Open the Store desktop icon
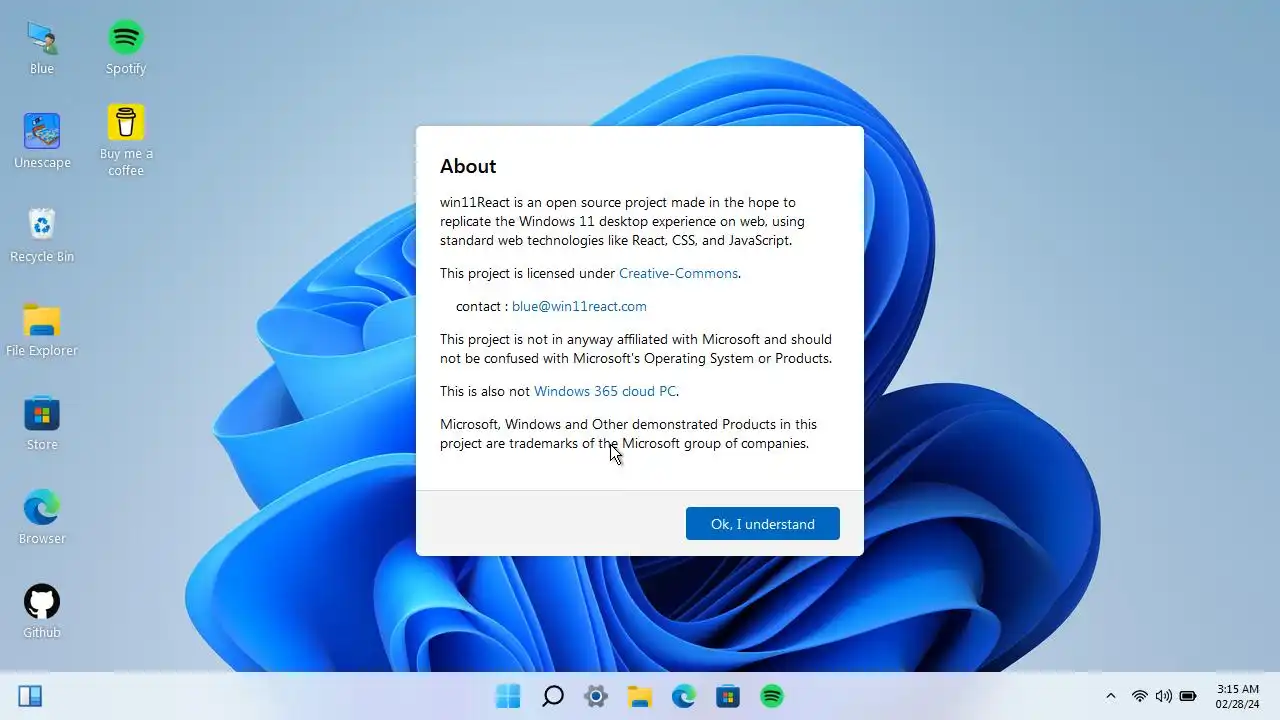Image resolution: width=1280 pixels, height=720 pixels. 42,423
